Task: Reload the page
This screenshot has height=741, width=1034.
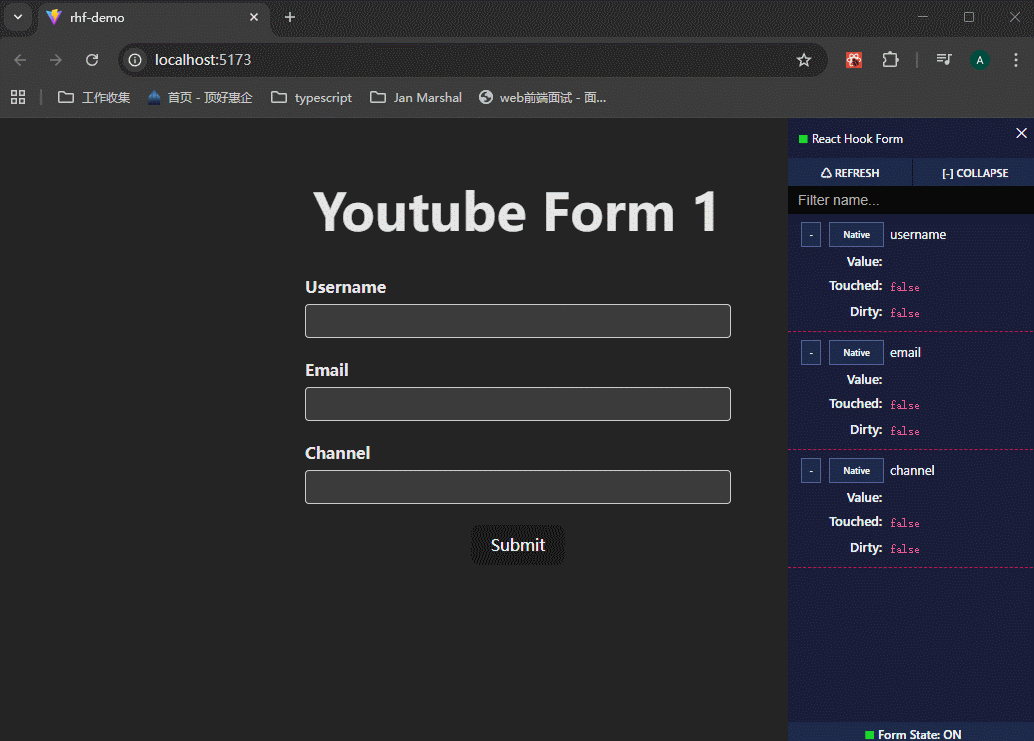Action: pos(92,60)
